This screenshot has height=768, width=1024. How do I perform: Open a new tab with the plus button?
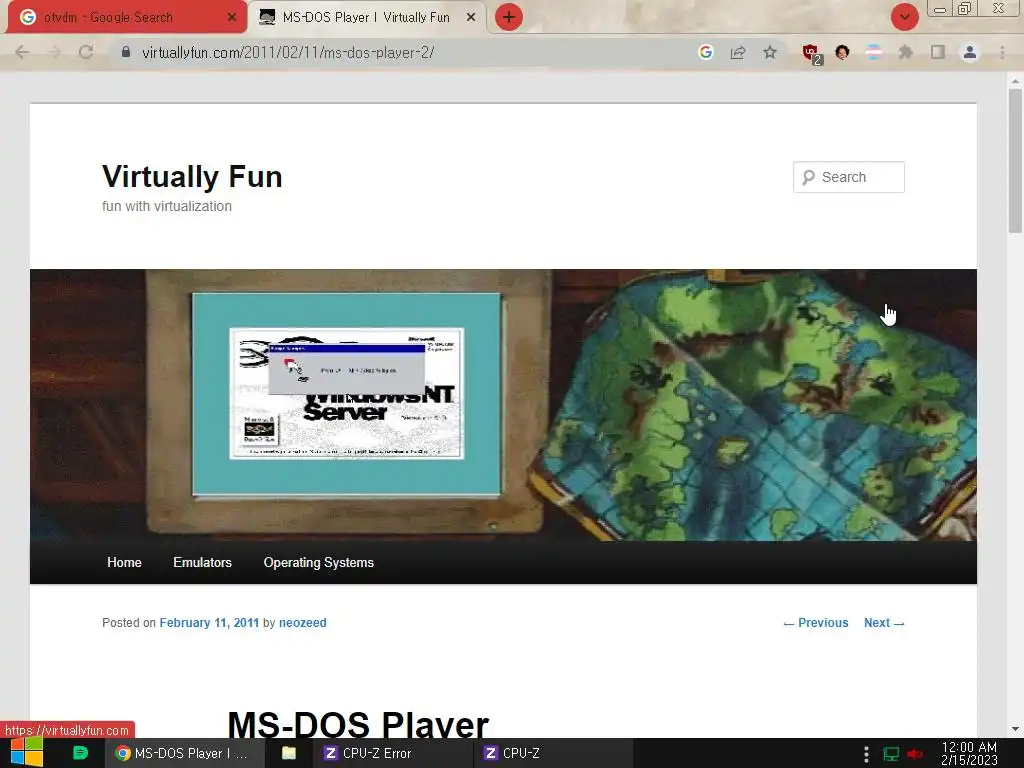(x=509, y=17)
